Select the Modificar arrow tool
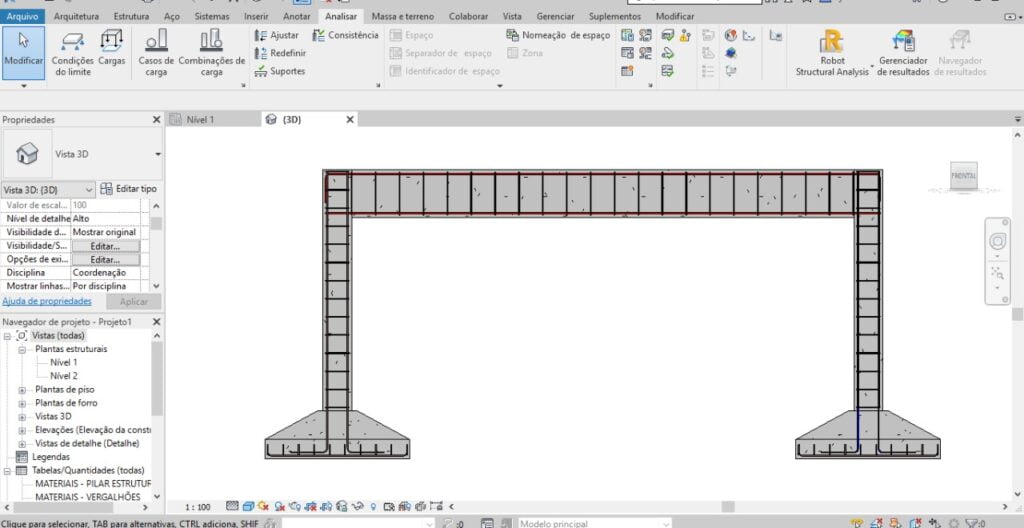This screenshot has width=1024, height=528. [24, 52]
